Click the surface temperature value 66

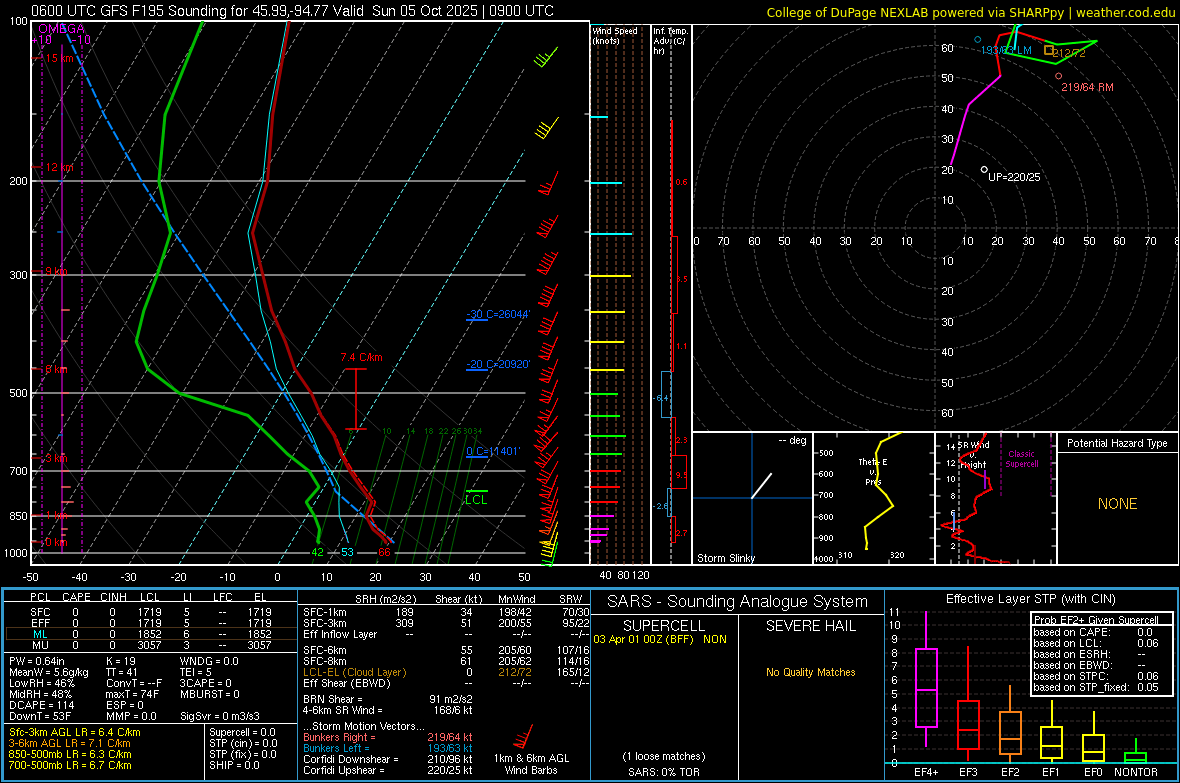tap(385, 552)
